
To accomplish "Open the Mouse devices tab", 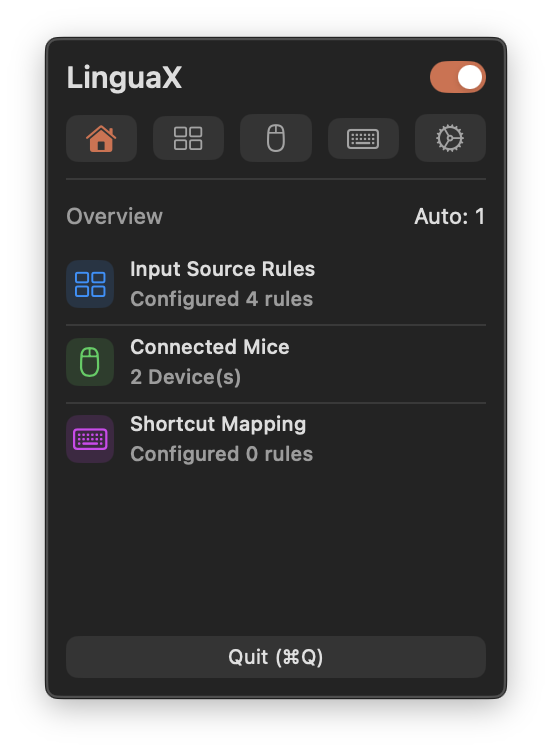I will 276,138.
